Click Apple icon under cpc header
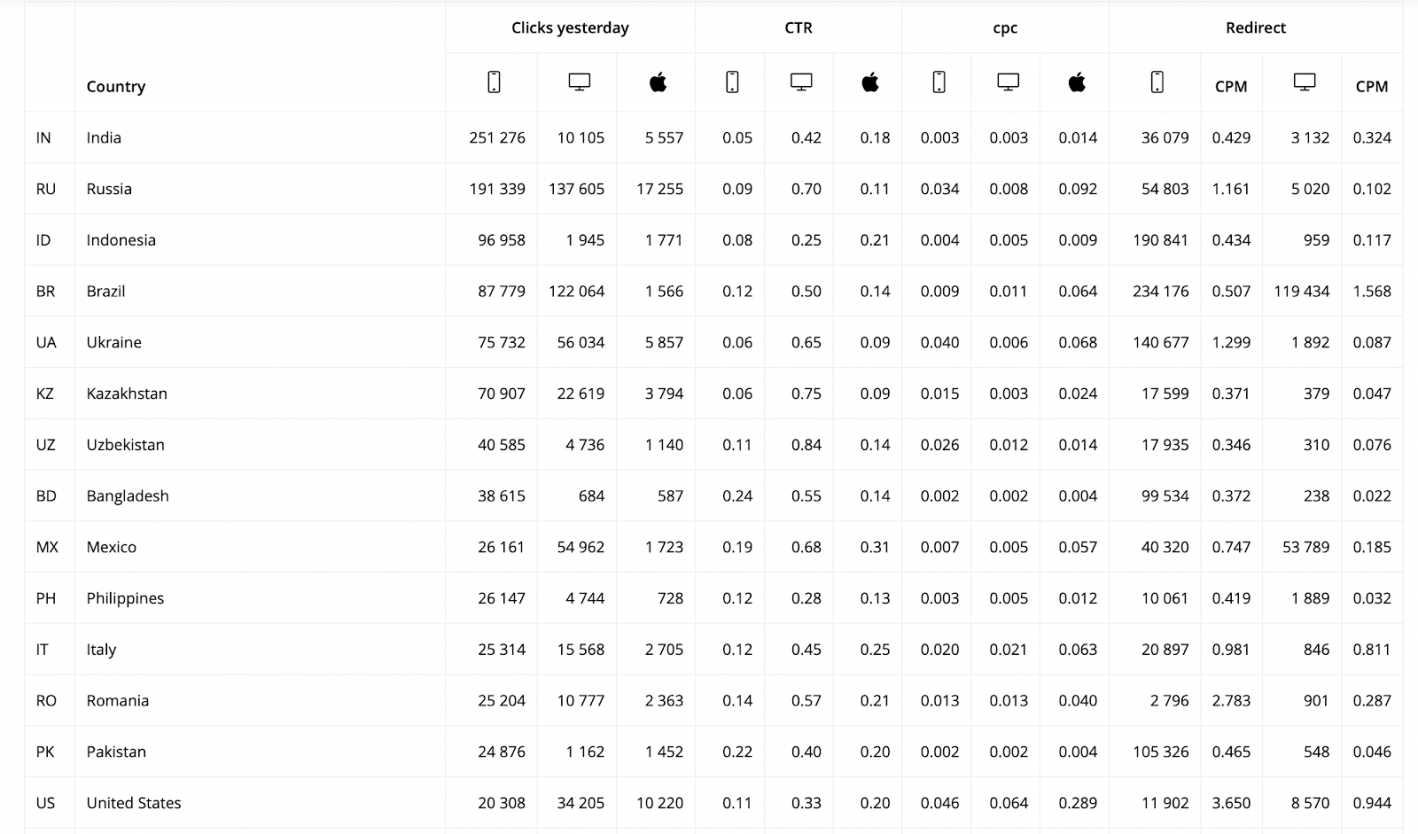 coord(1077,83)
